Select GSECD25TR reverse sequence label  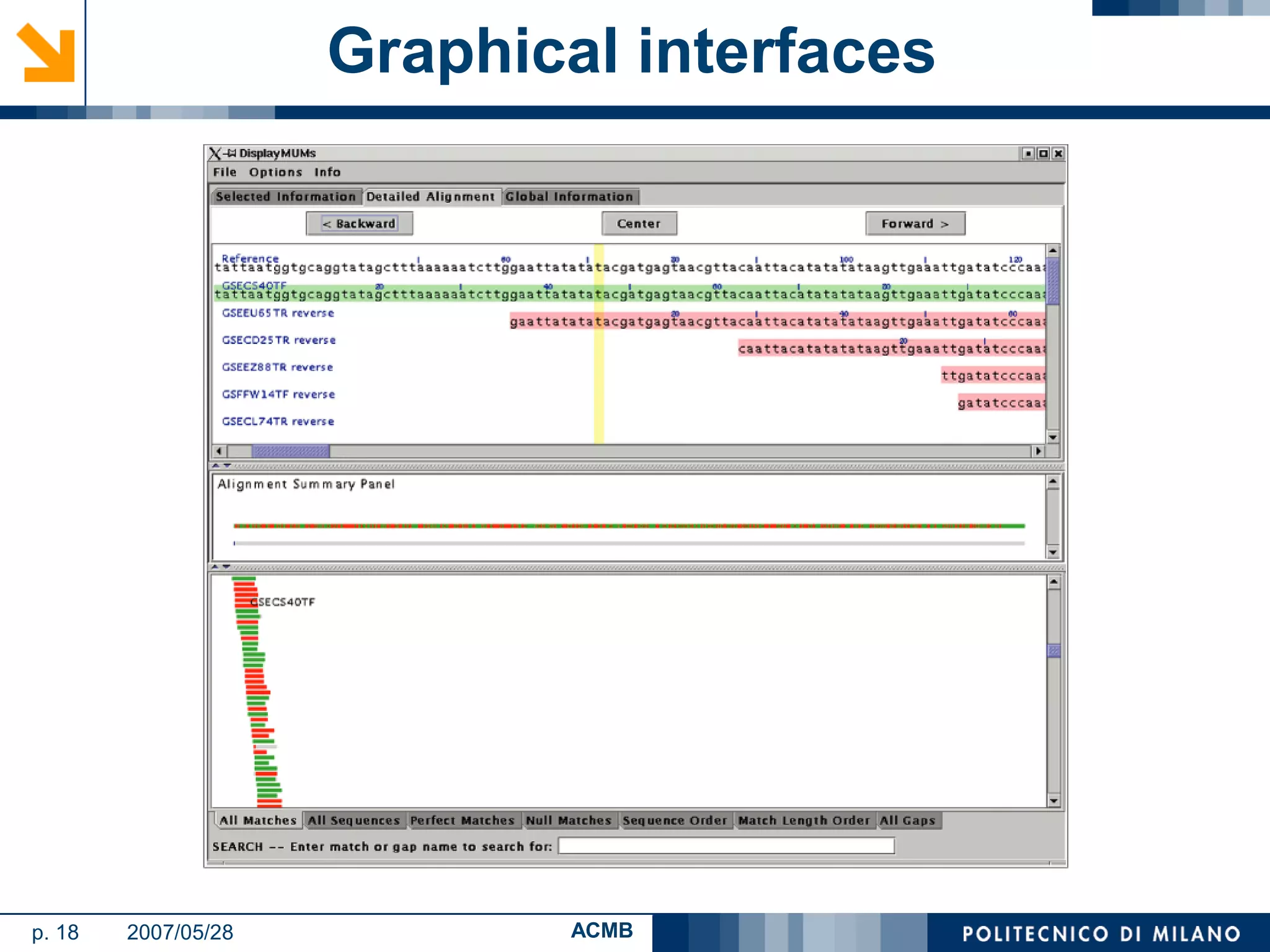279,340
